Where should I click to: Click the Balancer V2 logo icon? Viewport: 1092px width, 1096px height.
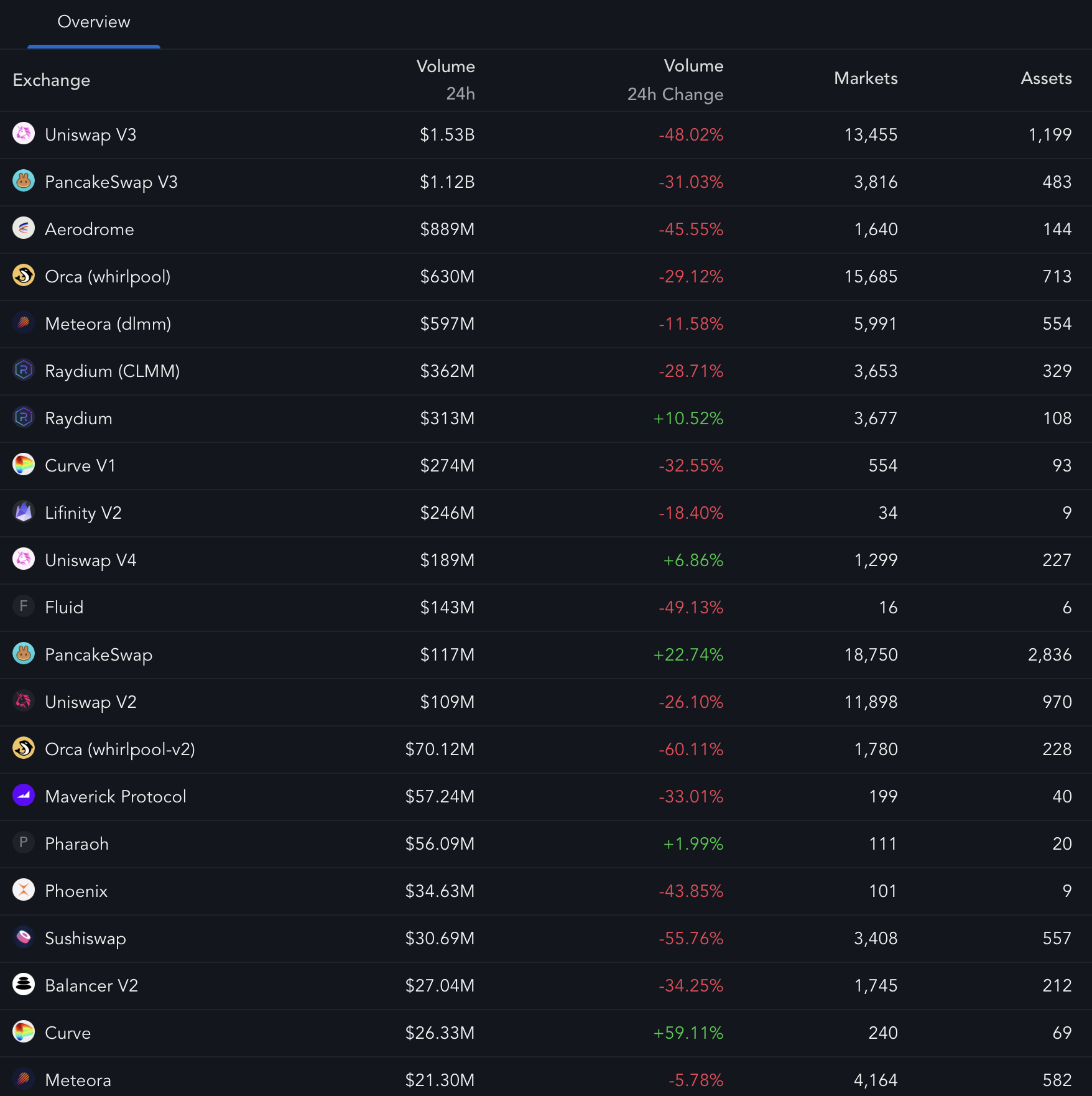pos(24,985)
